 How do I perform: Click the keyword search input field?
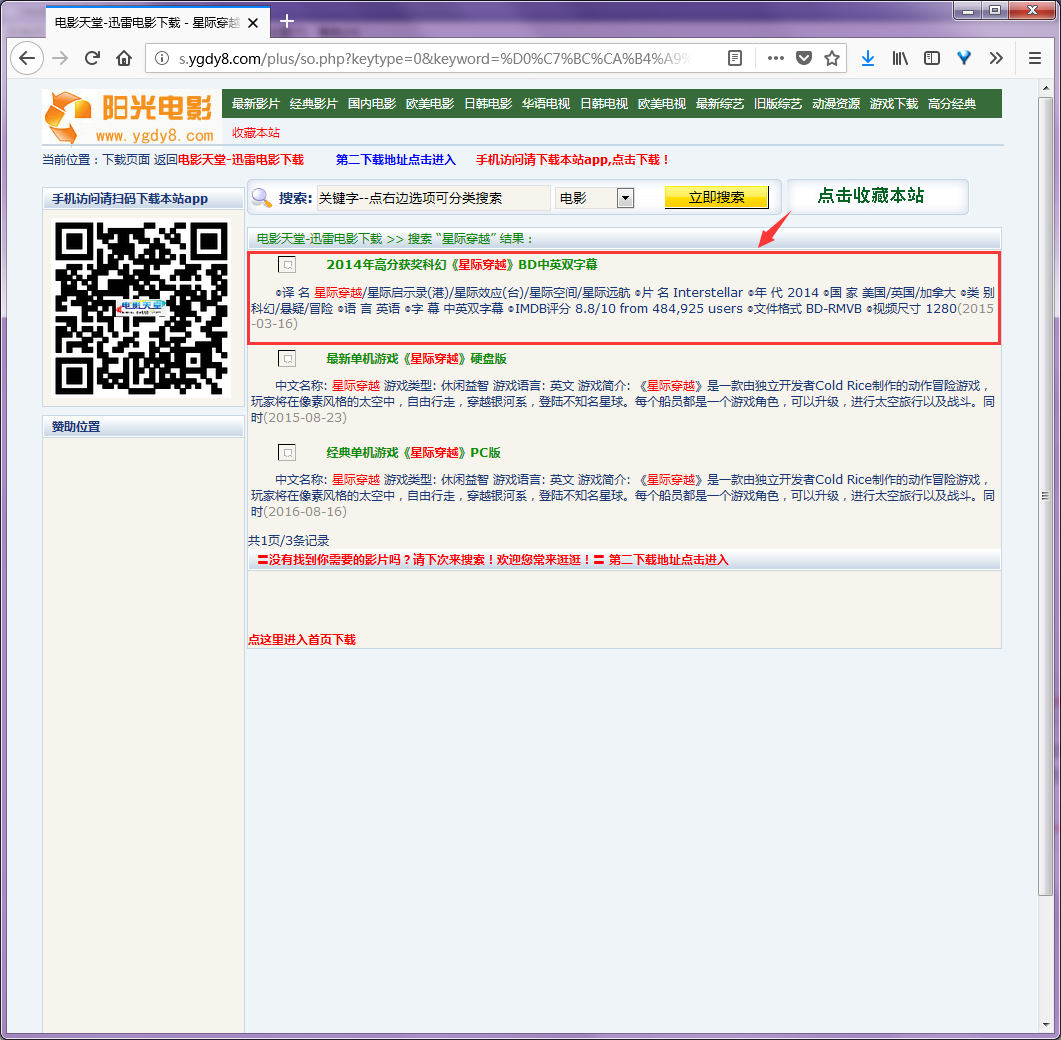433,198
